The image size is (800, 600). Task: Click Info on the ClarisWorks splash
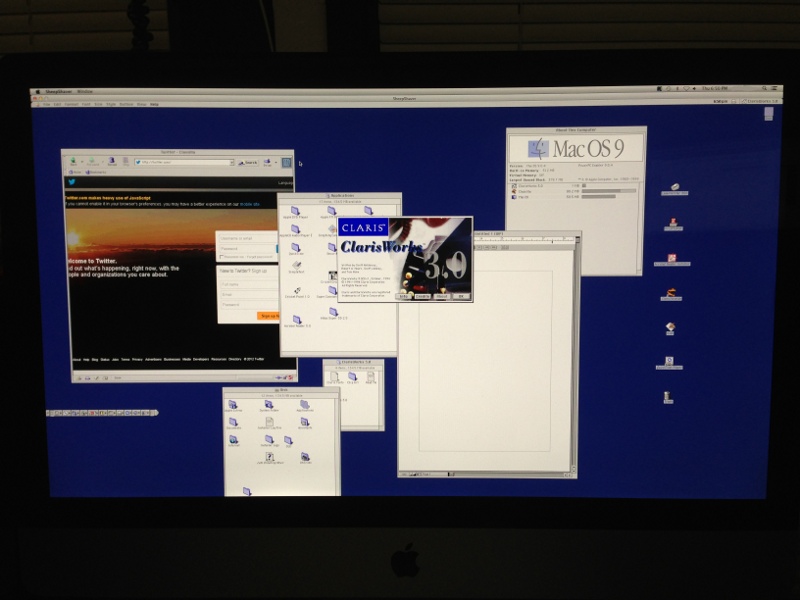pos(403,296)
